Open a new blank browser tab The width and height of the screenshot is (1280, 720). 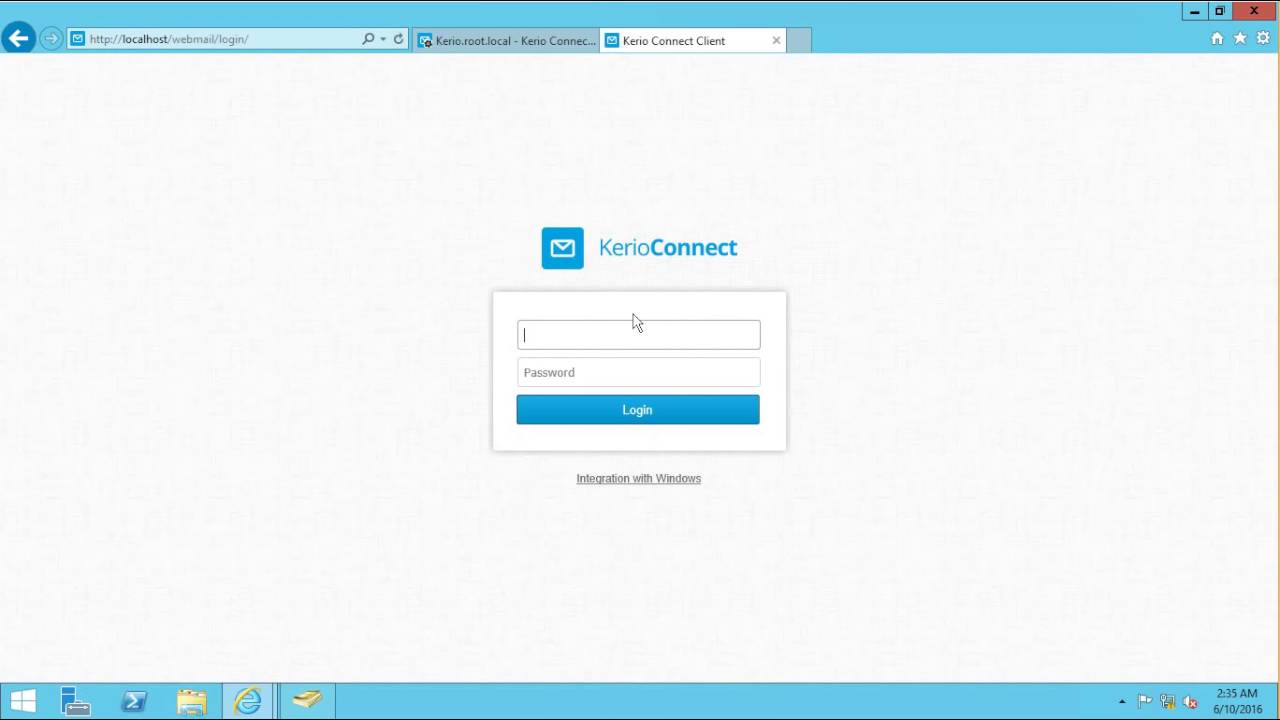[x=799, y=41]
